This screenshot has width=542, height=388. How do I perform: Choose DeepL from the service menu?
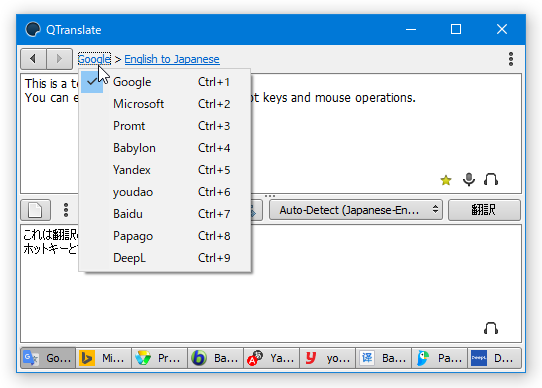pos(165,258)
